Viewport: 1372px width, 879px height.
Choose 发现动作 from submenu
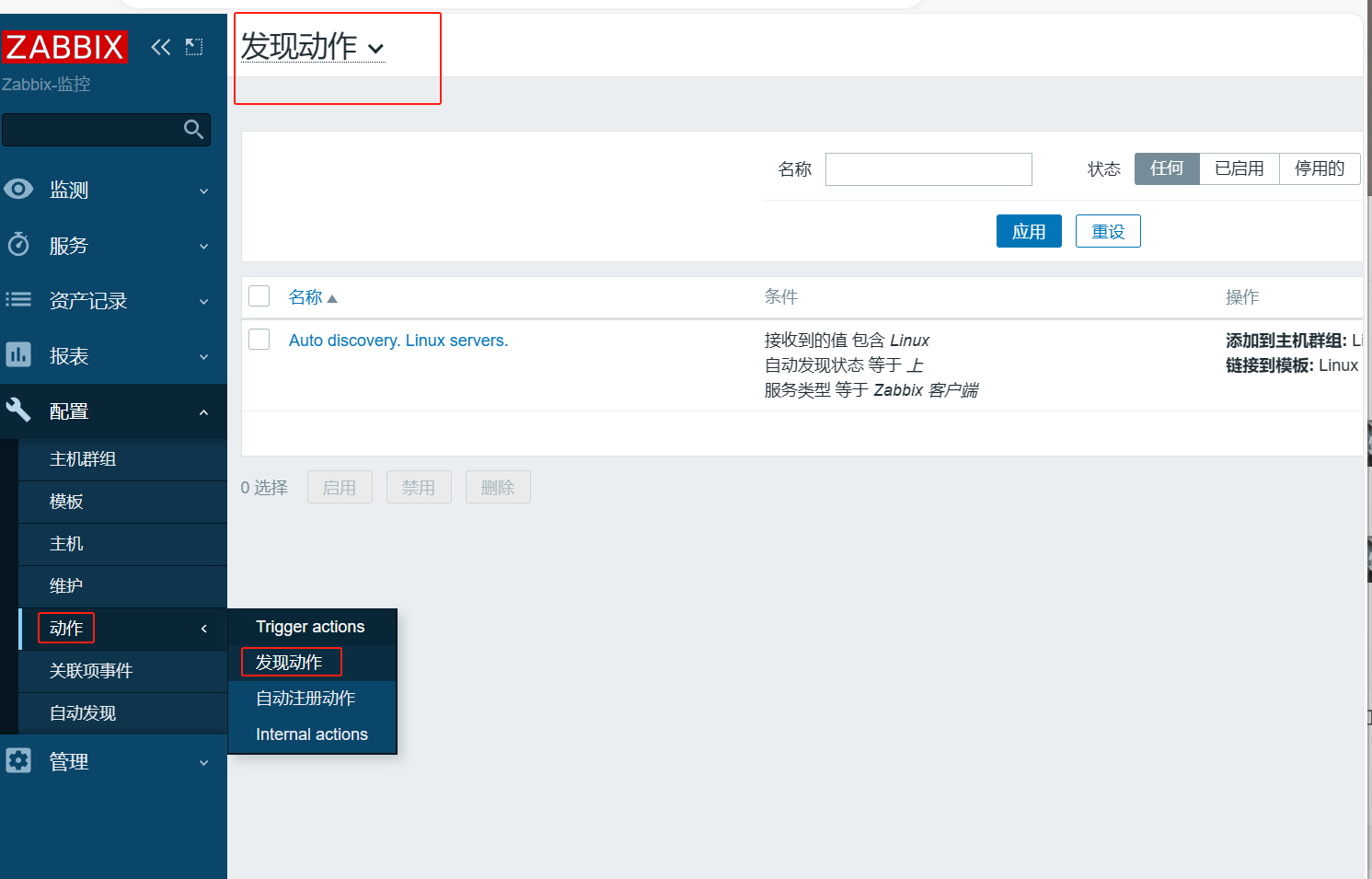[312, 663]
